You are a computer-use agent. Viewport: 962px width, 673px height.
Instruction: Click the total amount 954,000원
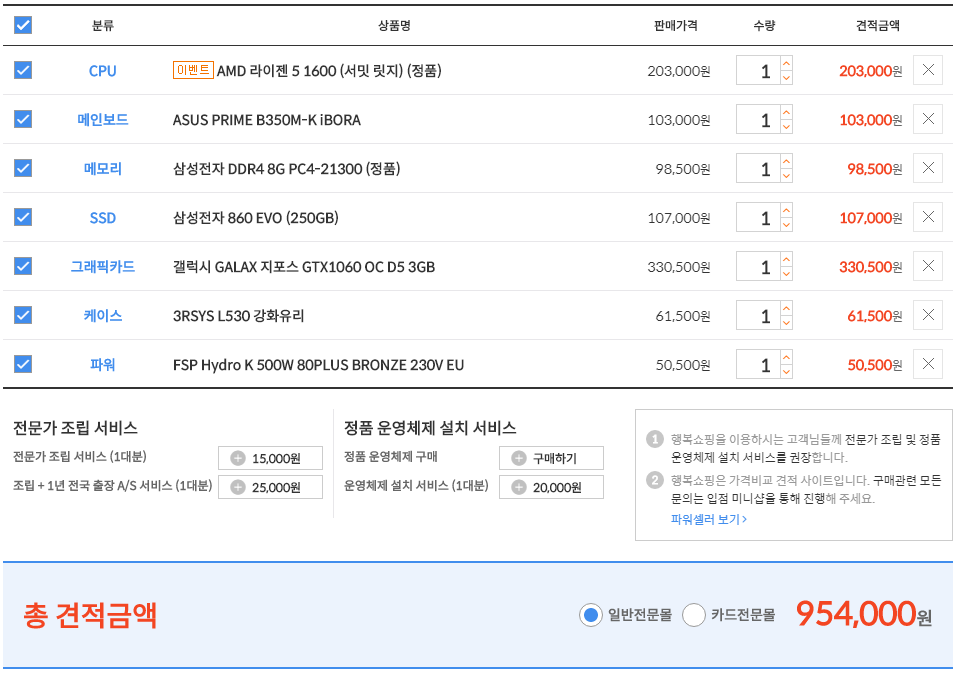[x=863, y=614]
